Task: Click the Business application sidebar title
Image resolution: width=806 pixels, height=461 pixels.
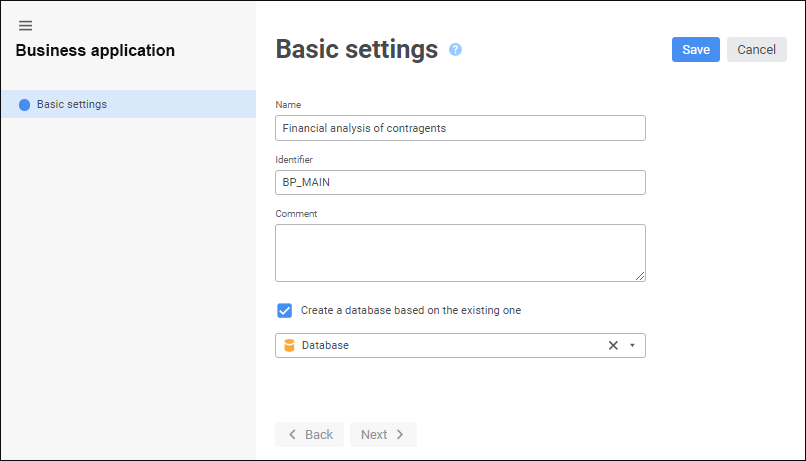Action: pyautogui.click(x=95, y=50)
